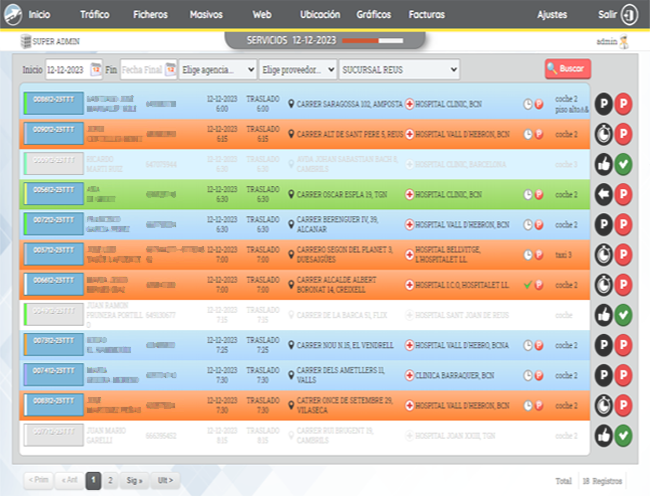Screen dimensions: 650x496
Task: Open the Inicio menu item
Action: [x=39, y=15]
